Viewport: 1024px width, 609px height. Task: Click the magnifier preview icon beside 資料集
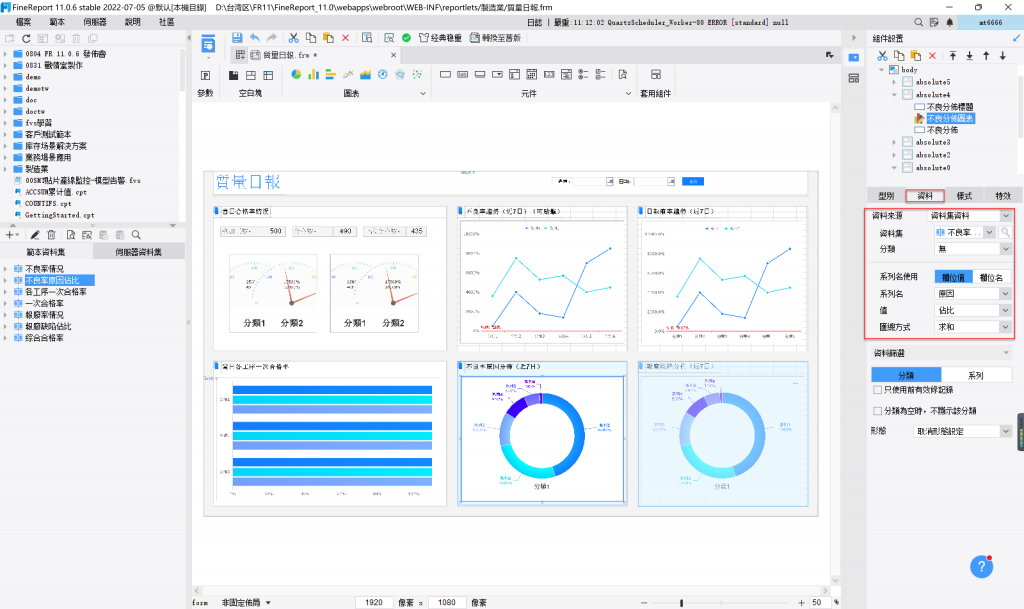[x=1005, y=232]
